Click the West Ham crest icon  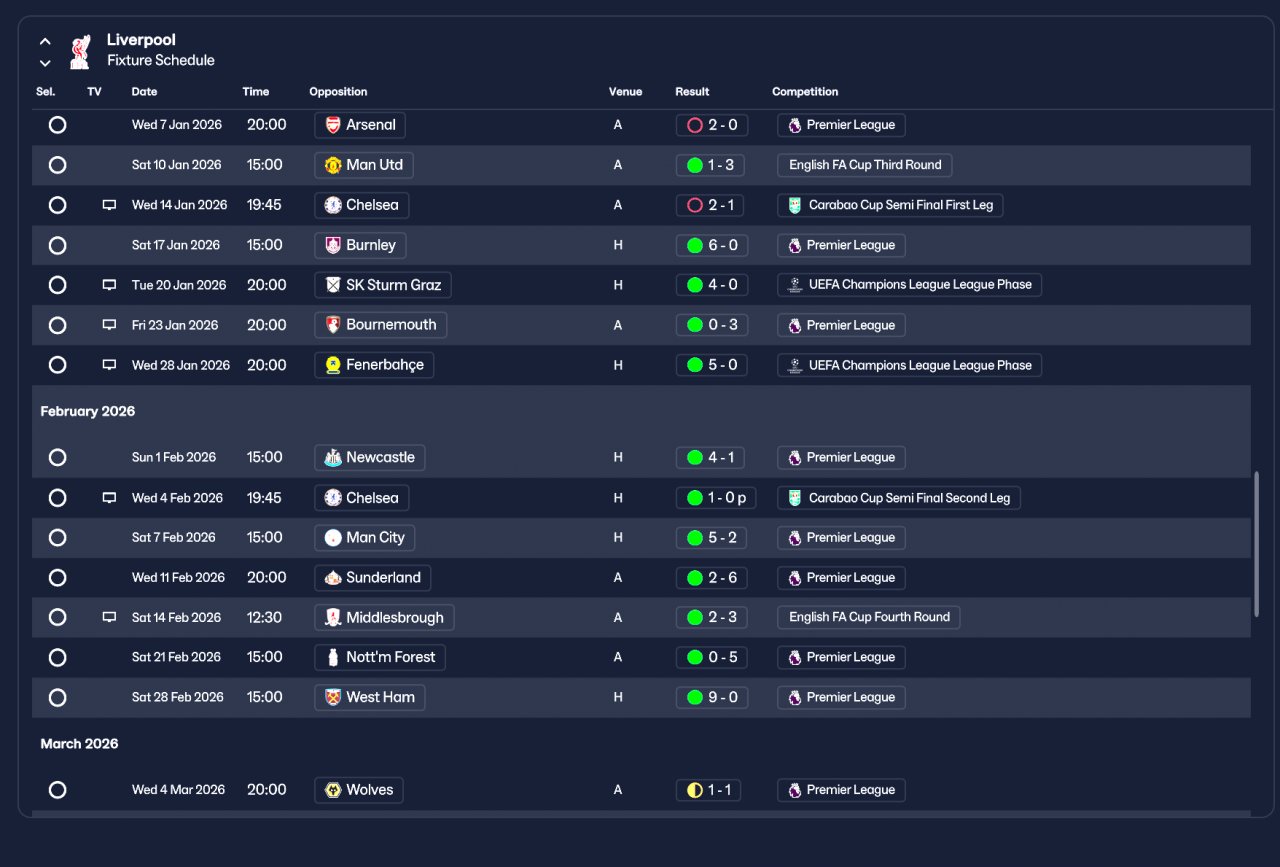tap(333, 697)
